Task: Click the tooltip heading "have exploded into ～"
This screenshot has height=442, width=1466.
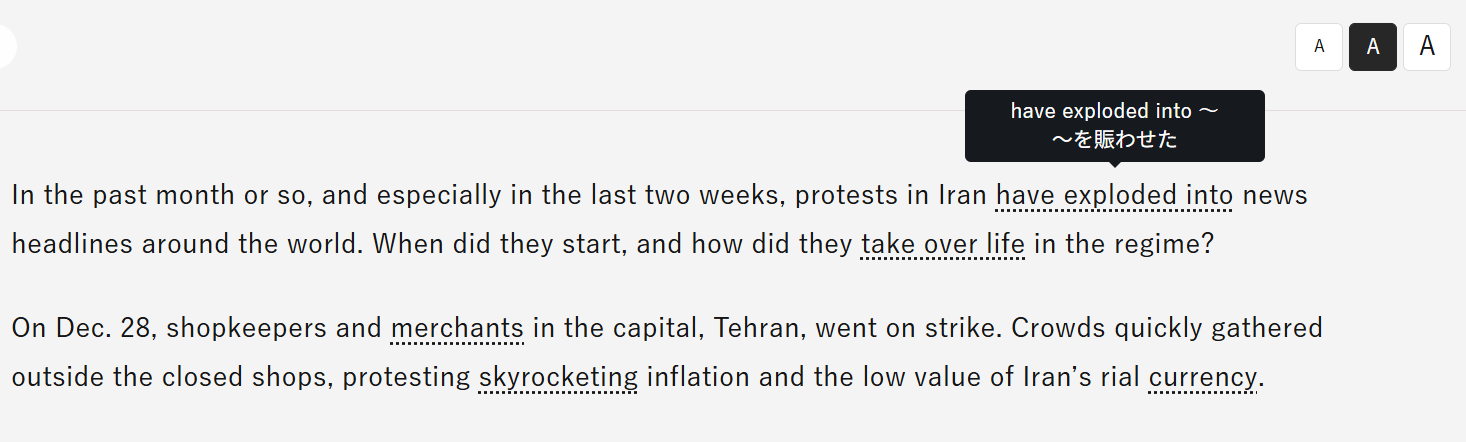Action: pos(1114,111)
